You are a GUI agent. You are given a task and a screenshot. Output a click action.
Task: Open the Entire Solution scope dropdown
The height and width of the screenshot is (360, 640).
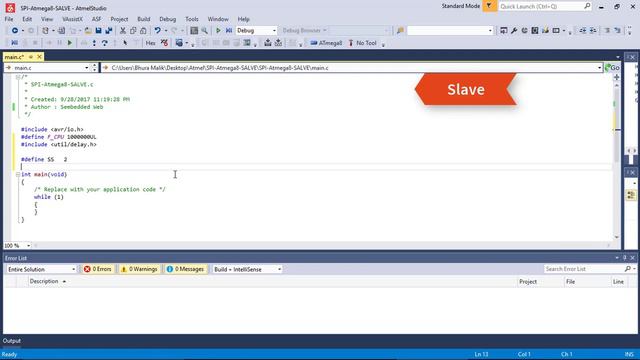click(41, 269)
